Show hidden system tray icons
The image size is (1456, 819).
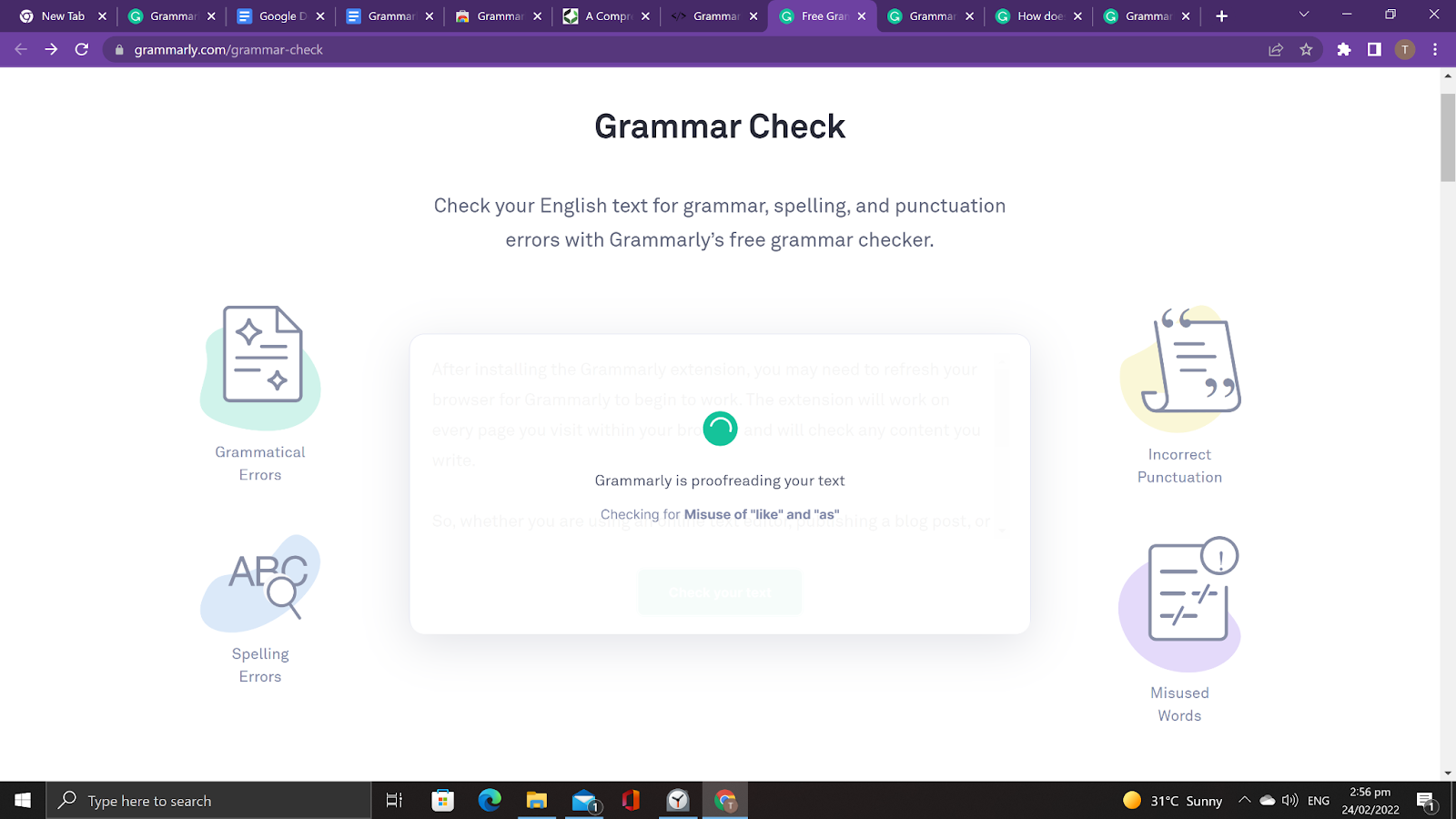(x=1244, y=801)
